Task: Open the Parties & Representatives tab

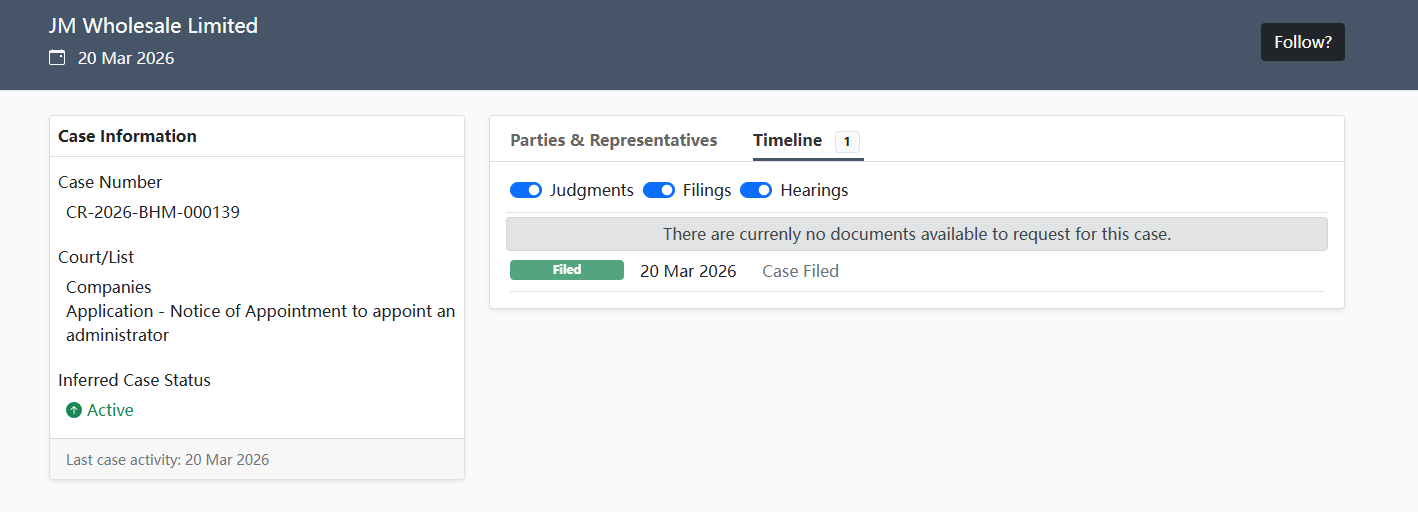Action: click(x=614, y=140)
